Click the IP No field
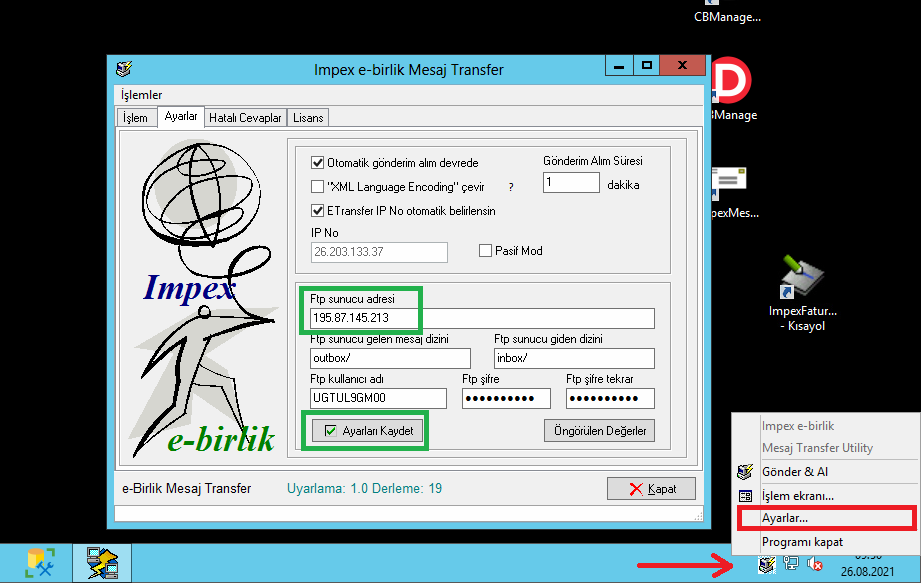Image resolution: width=922 pixels, height=583 pixels. 379,252
